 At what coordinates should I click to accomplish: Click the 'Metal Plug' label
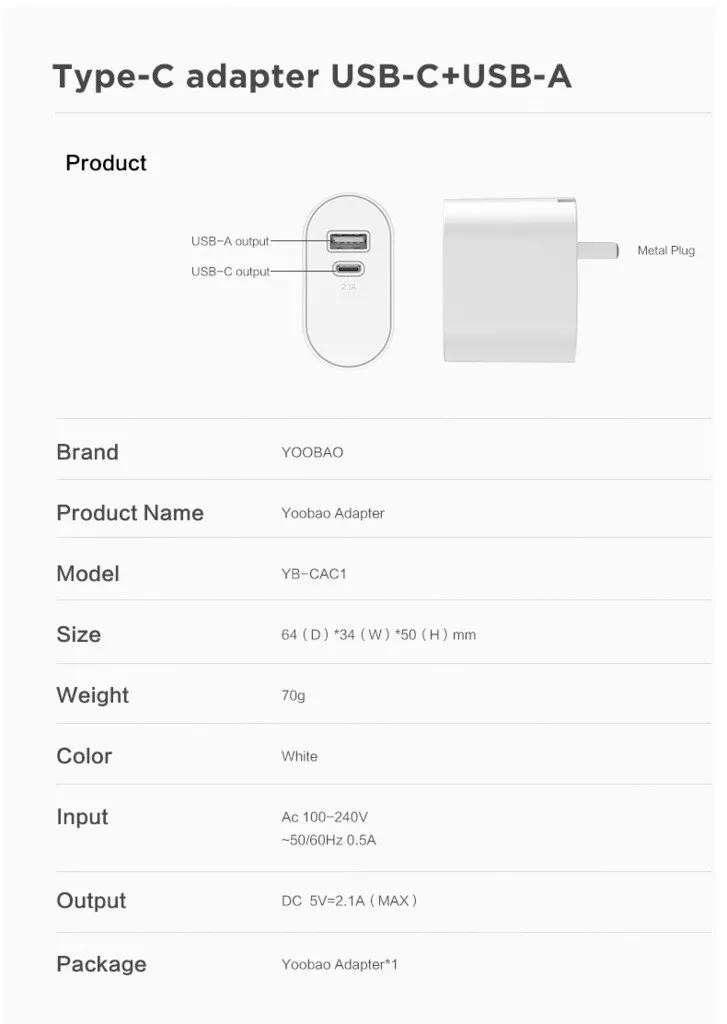click(x=666, y=250)
